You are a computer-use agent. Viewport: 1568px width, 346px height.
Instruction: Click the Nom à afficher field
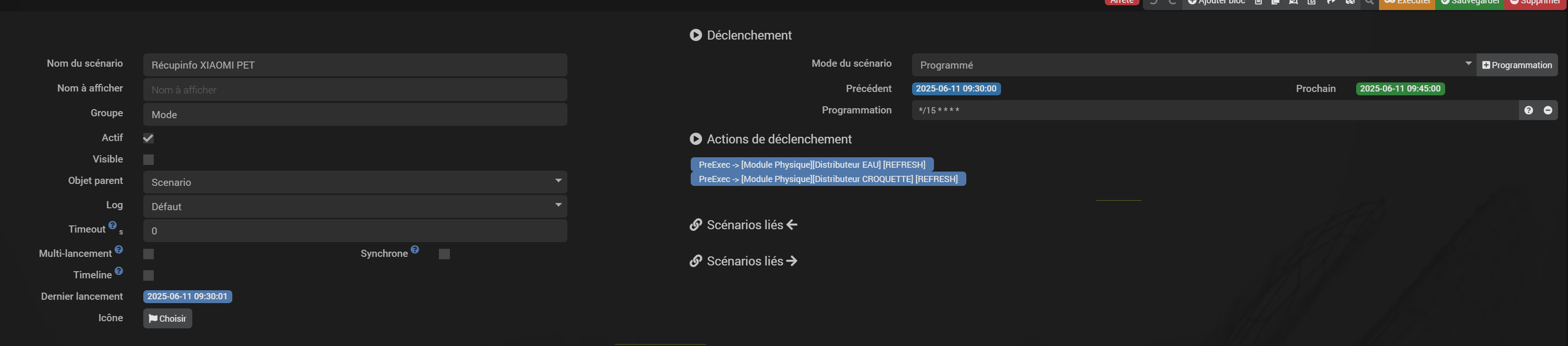(x=355, y=90)
